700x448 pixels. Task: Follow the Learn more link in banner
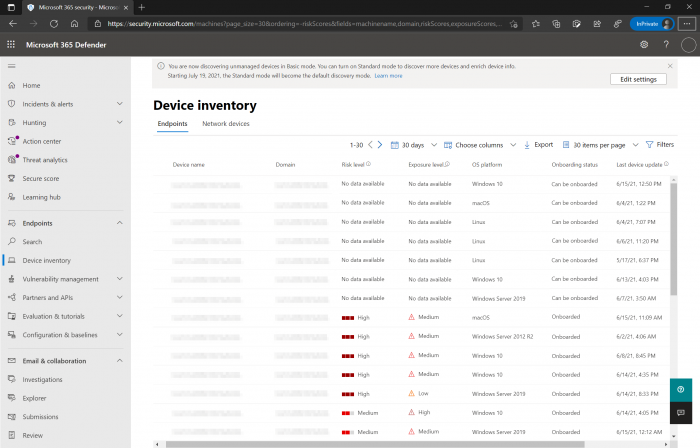(388, 75)
